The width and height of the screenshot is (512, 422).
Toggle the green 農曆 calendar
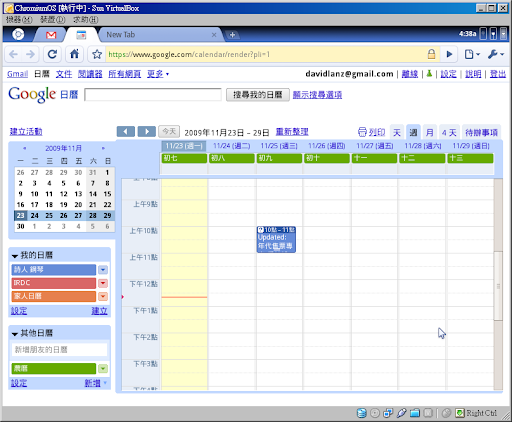click(54, 369)
